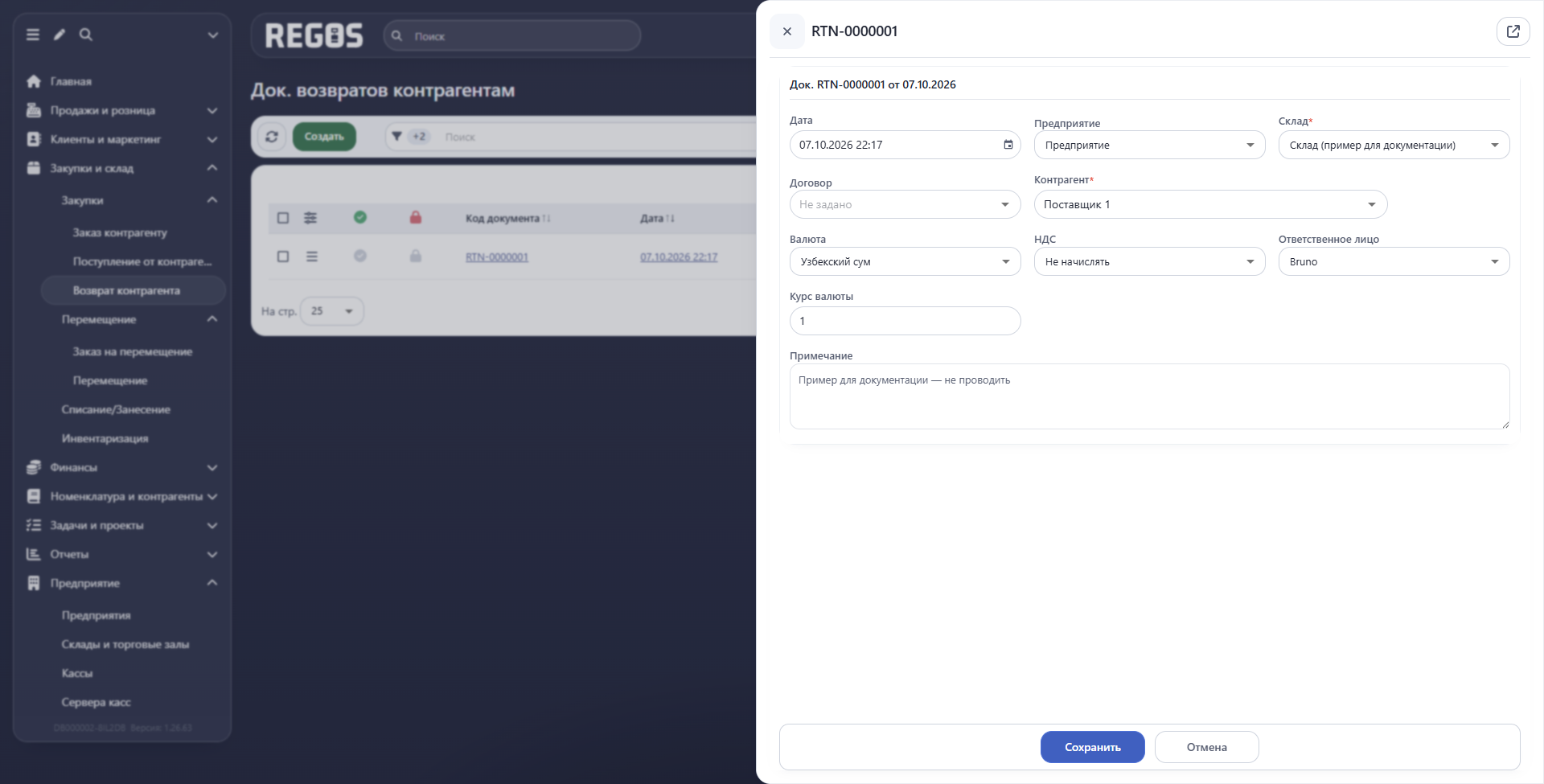The image size is (1544, 784).
Task: Select Инвентаризация in the sidebar
Action: 105,438
